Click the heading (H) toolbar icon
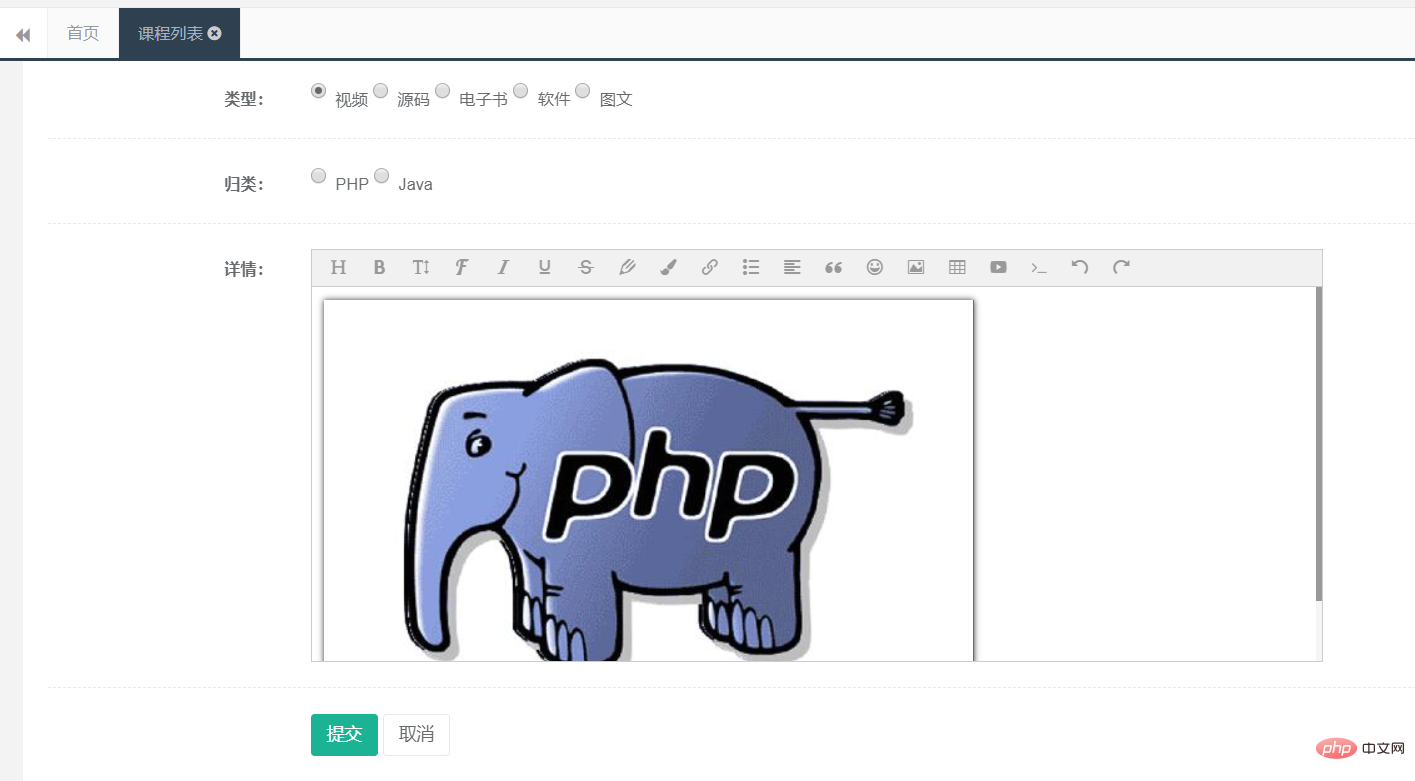The height and width of the screenshot is (781, 1415). pos(338,267)
